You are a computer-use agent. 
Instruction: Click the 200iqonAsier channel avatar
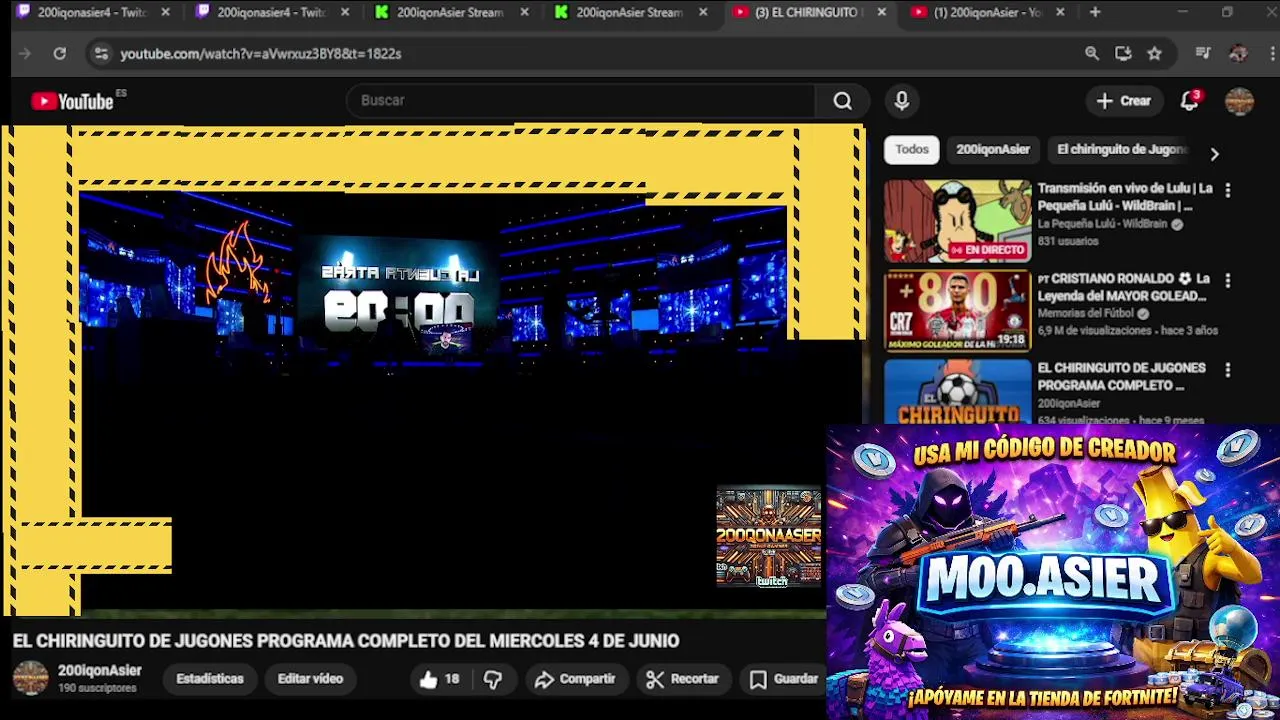pyautogui.click(x=30, y=678)
